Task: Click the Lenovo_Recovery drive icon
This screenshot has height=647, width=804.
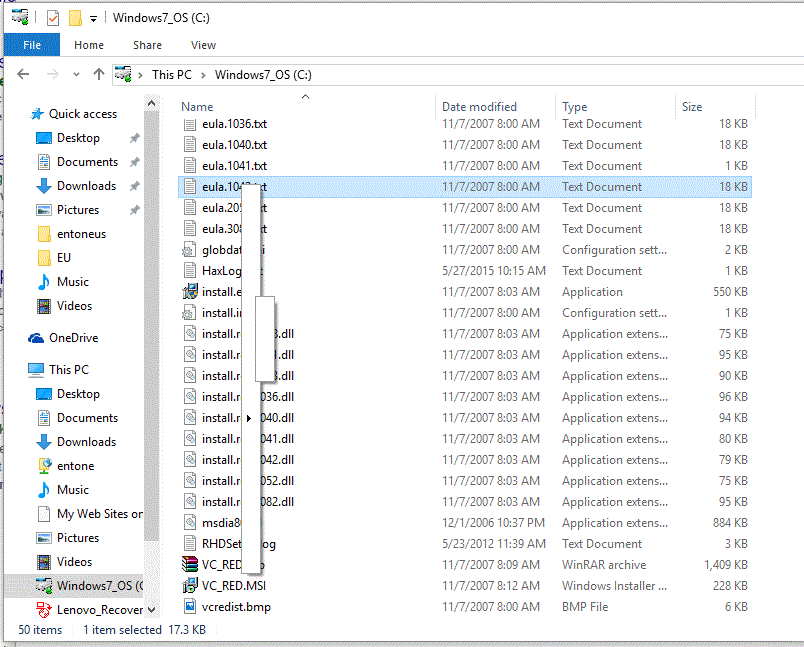Action: pos(44,610)
